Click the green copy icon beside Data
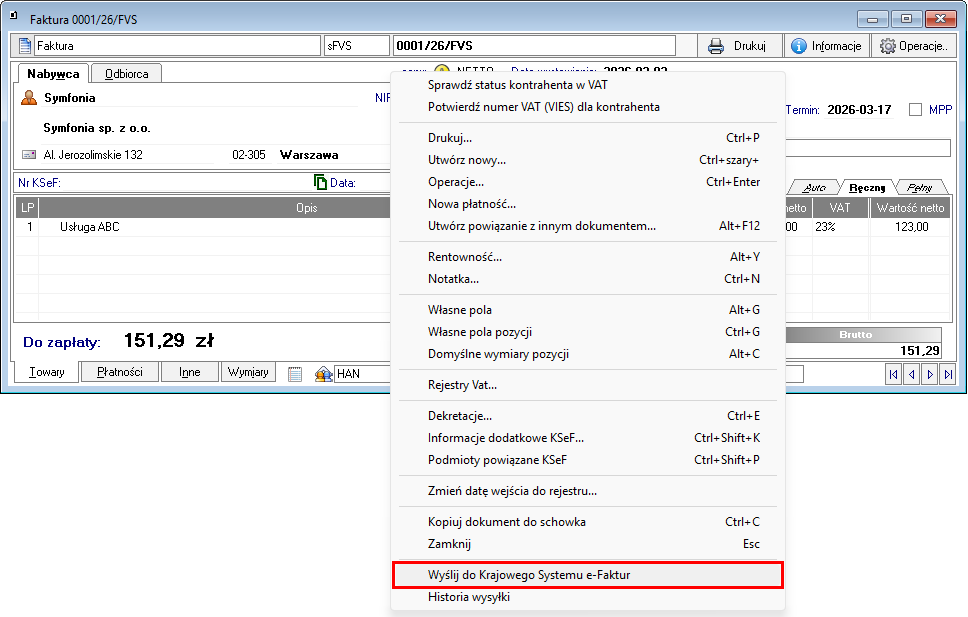This screenshot has width=968, height=617. (320, 183)
